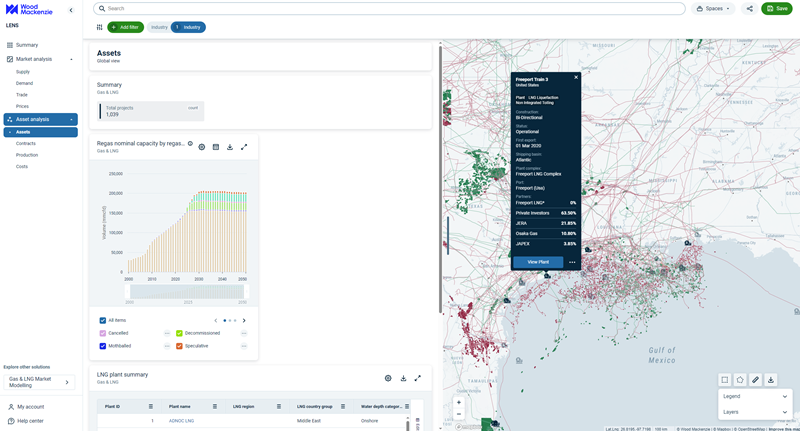Click the share icon in top bar

pyautogui.click(x=750, y=8)
